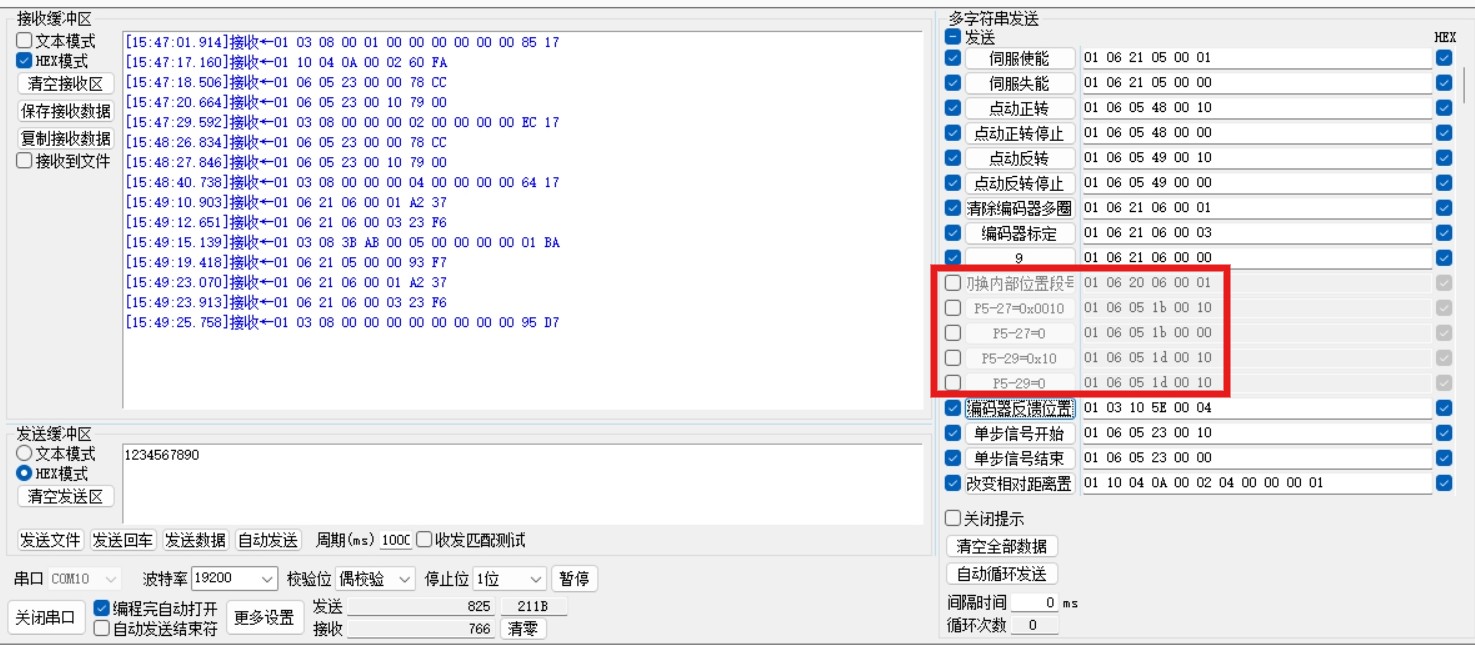Click 清空全部数据 button

(x=1002, y=547)
